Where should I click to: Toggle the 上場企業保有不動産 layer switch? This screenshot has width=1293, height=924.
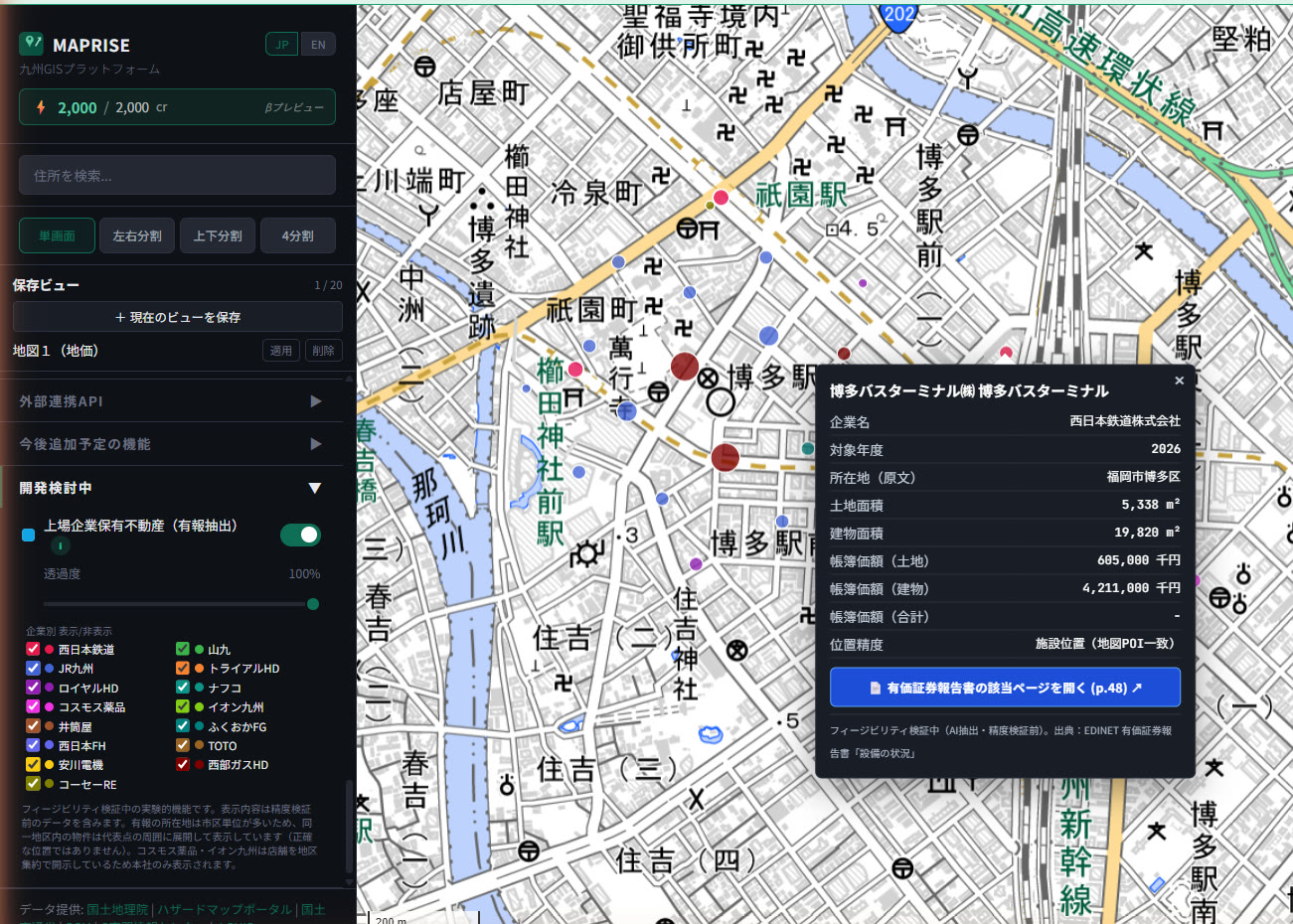point(300,536)
